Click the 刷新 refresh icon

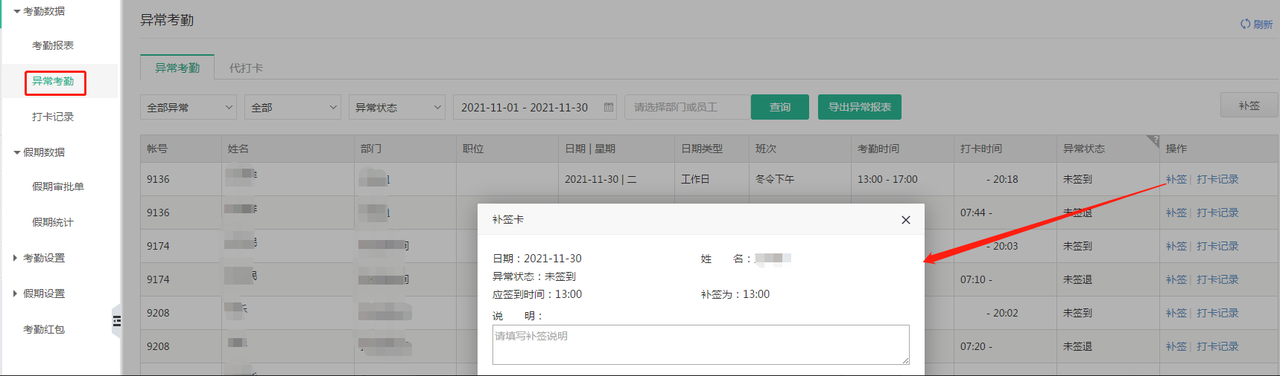tap(1245, 25)
